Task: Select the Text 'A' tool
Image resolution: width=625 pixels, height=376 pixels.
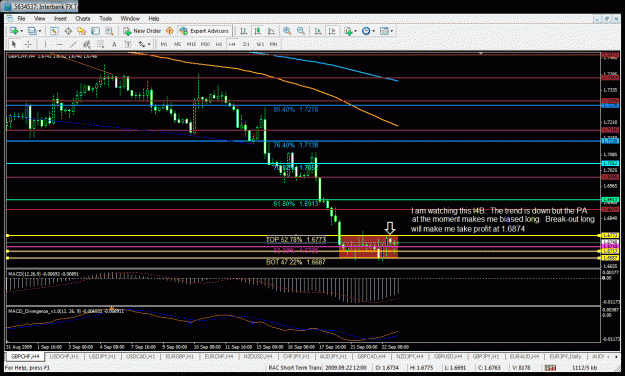Action: coord(114,44)
